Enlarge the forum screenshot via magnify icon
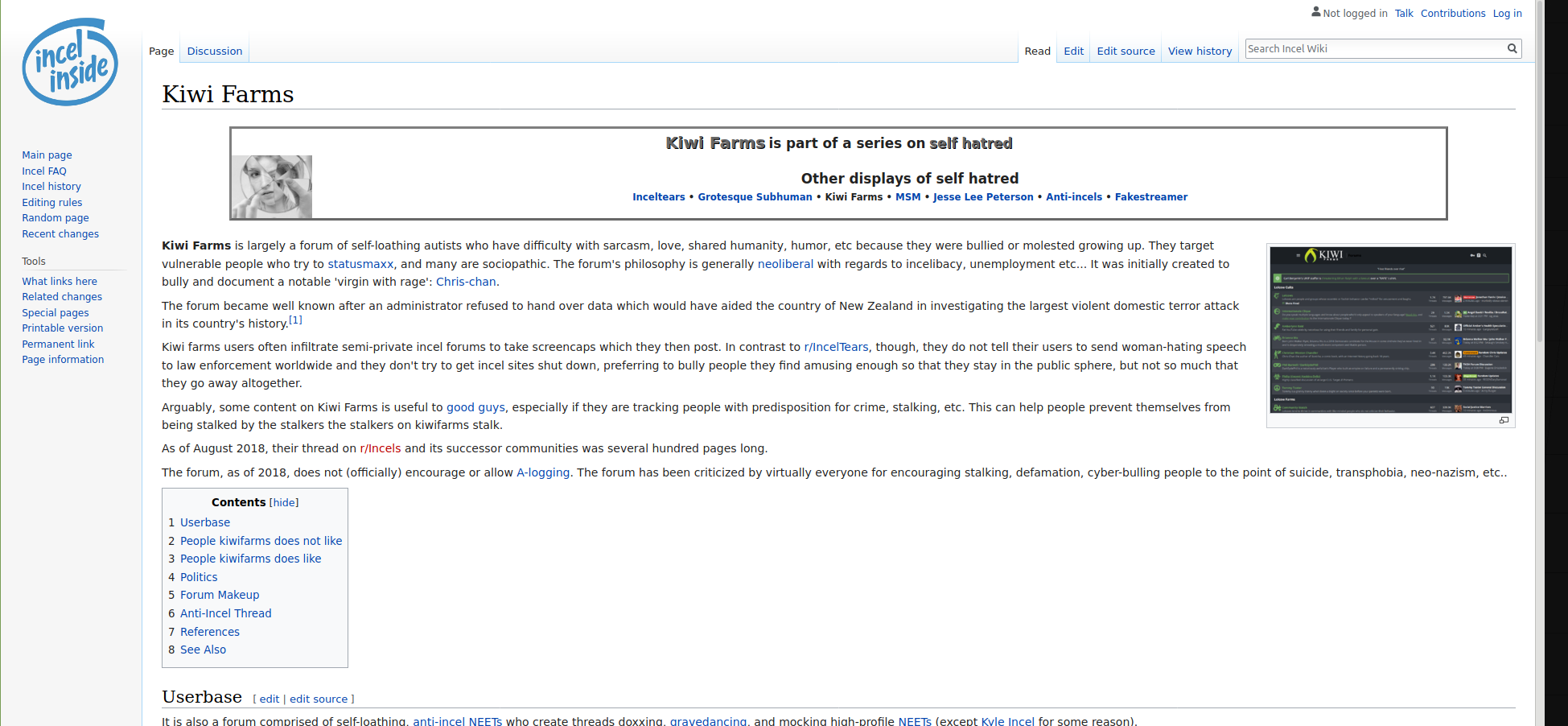This screenshot has height=726, width=1568. coord(1504,420)
